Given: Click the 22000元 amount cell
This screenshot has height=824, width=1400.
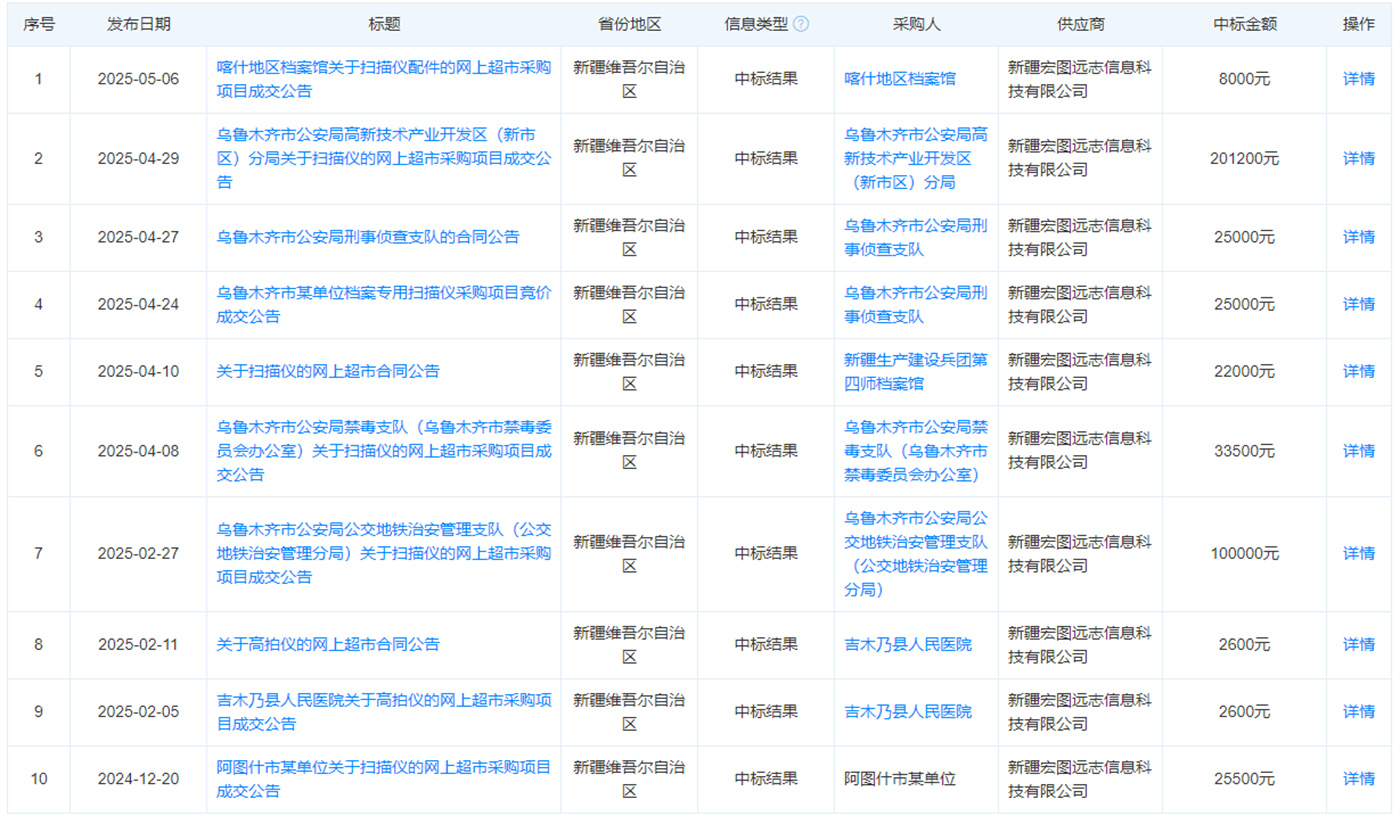Looking at the screenshot, I should coord(1244,371).
